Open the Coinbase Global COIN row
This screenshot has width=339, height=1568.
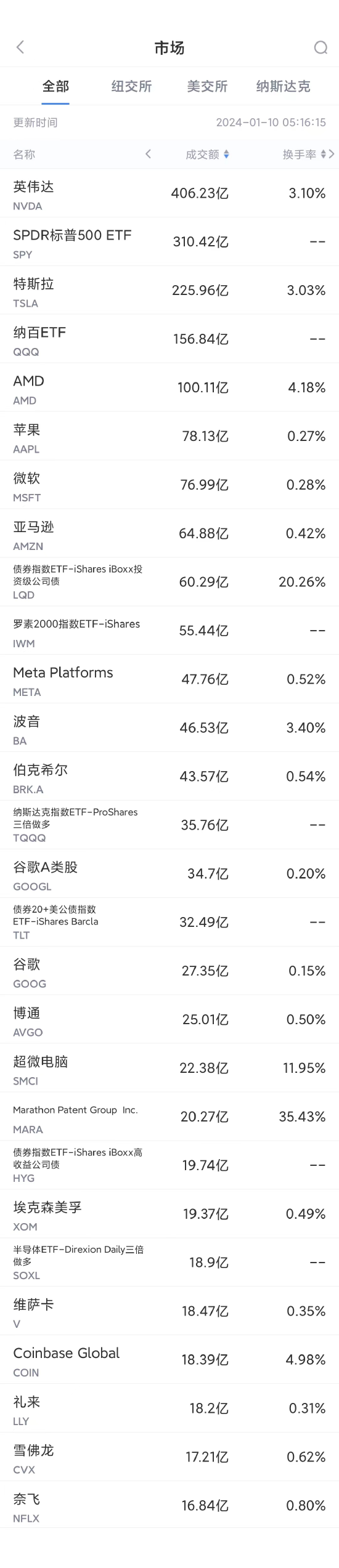point(169,1360)
